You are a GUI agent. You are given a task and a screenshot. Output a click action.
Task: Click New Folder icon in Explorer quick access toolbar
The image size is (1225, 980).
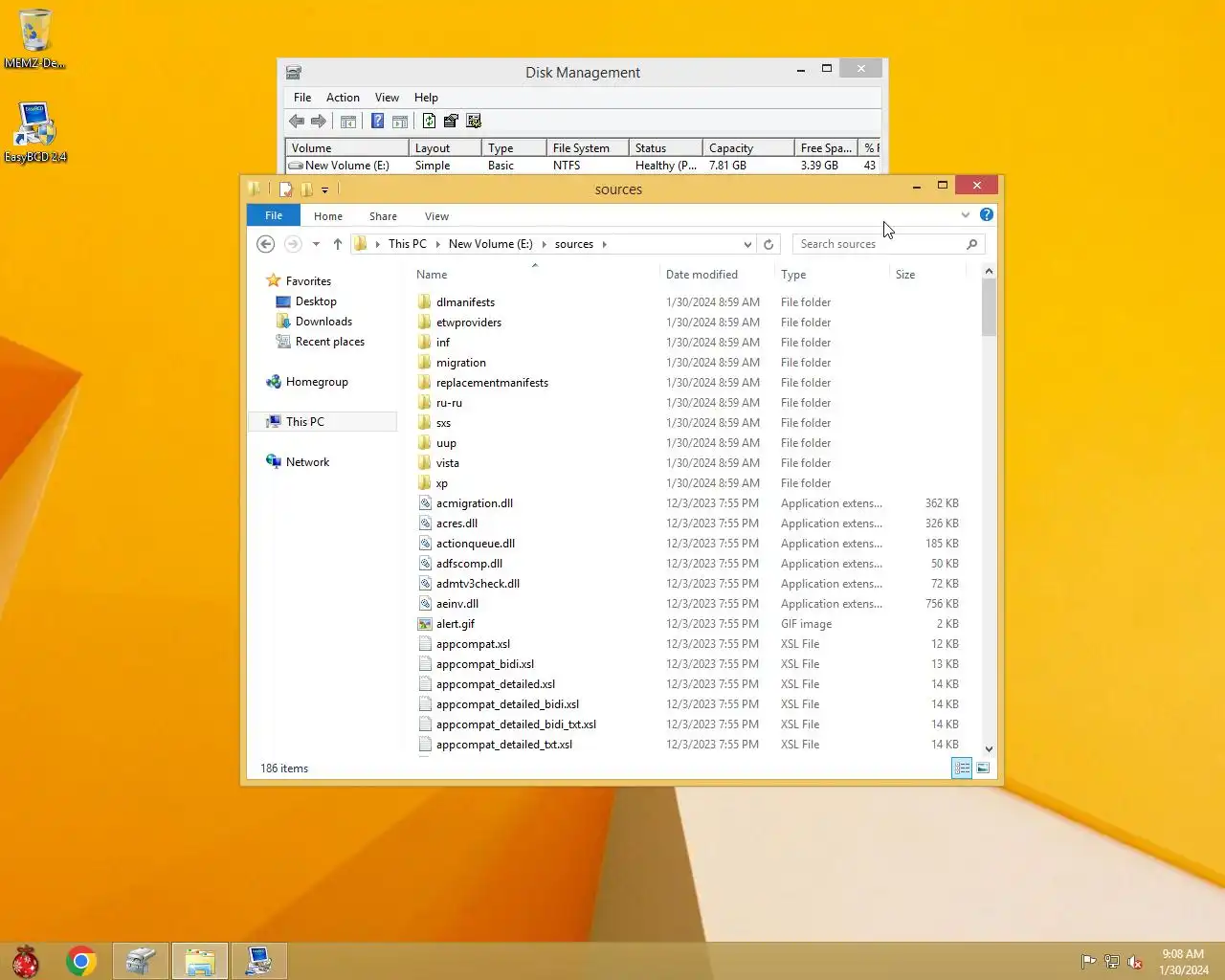point(306,189)
